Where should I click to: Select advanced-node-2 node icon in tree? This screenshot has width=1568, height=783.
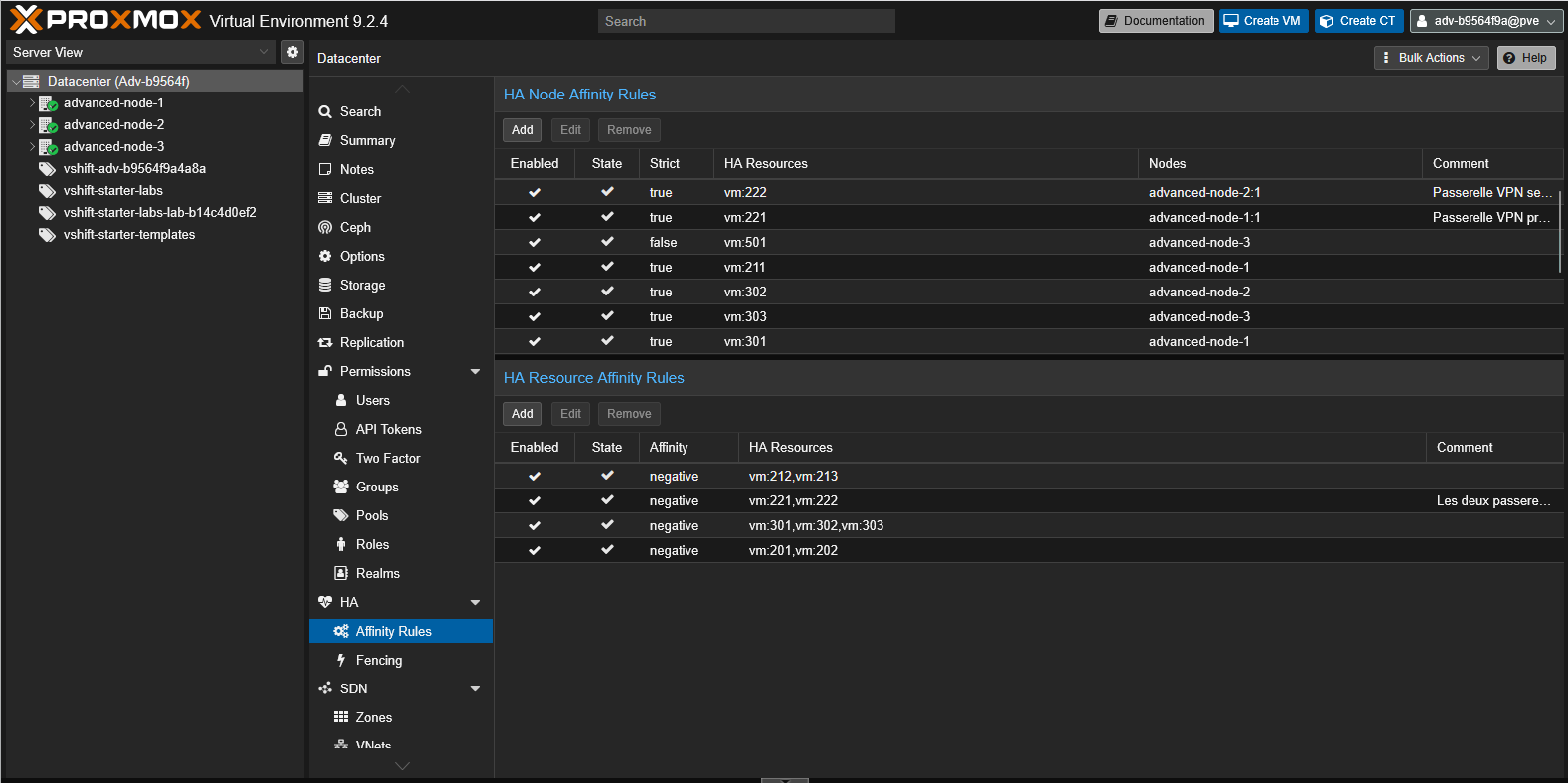tap(49, 125)
